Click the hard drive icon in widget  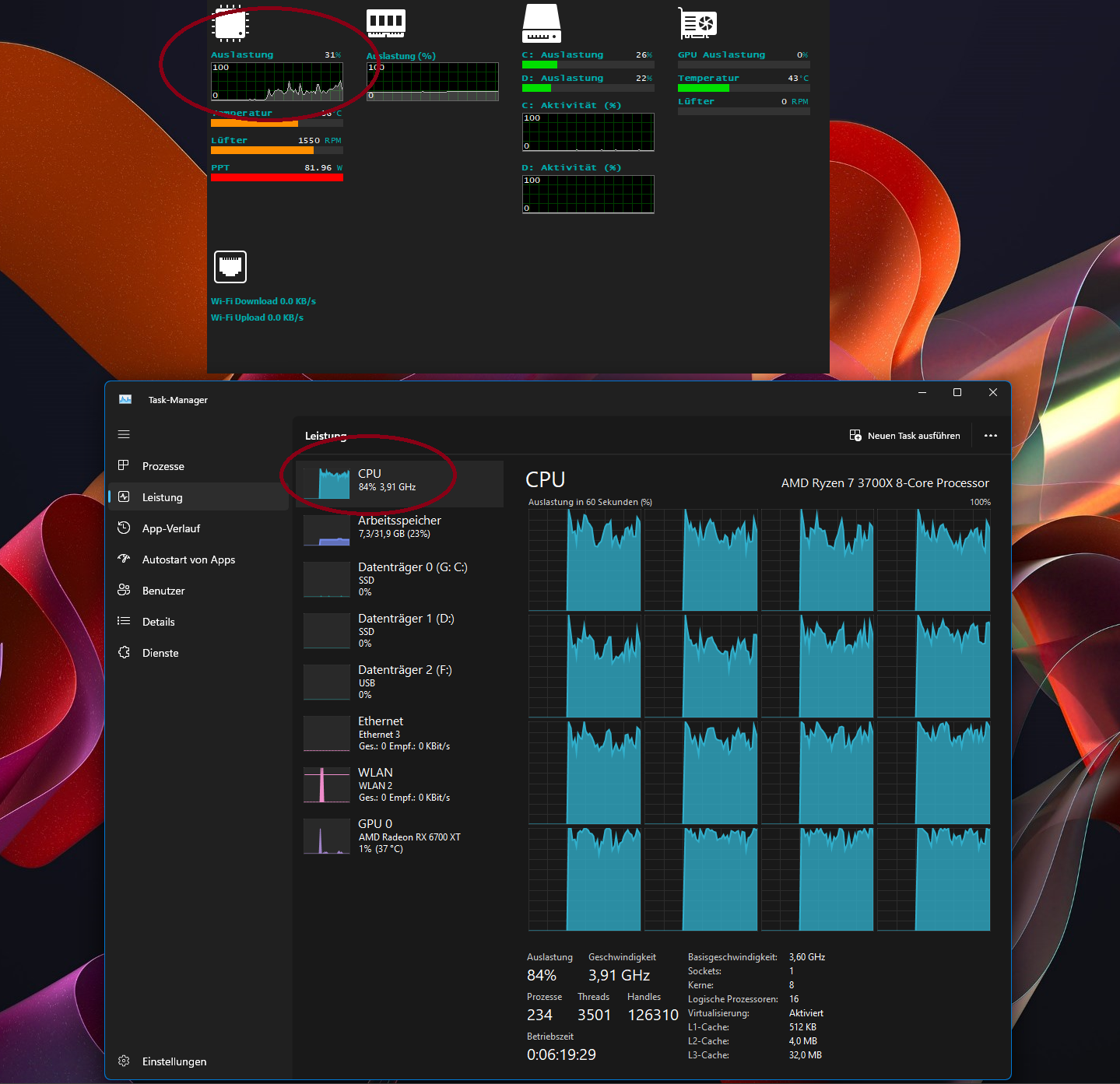pyautogui.click(x=542, y=23)
